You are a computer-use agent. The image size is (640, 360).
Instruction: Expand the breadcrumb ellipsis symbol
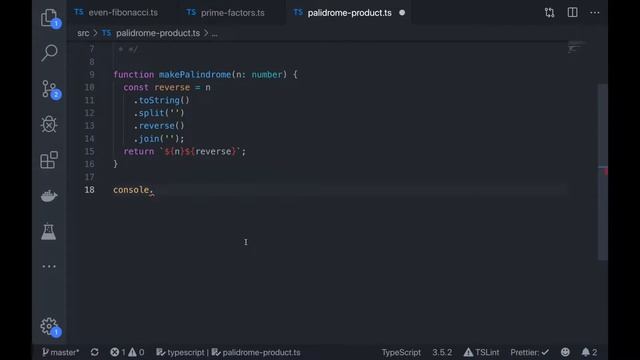(215, 33)
